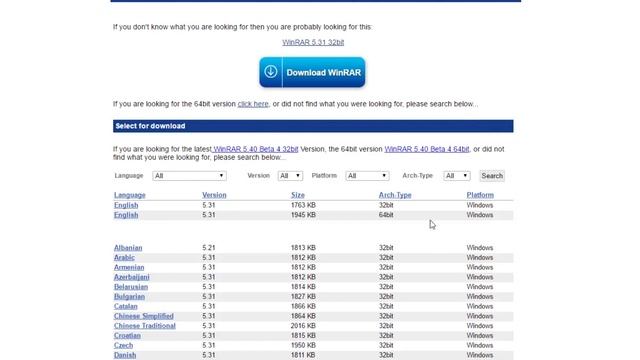Open the Catalan language download link
Screen dimensions: 640x360
pos(126,307)
